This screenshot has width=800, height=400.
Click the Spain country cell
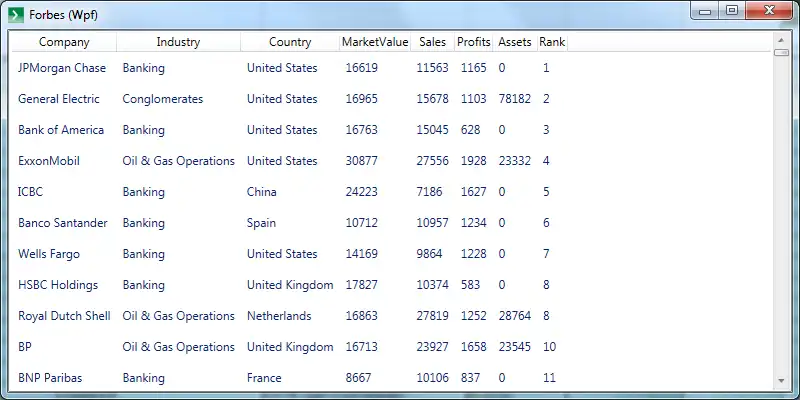[261, 223]
